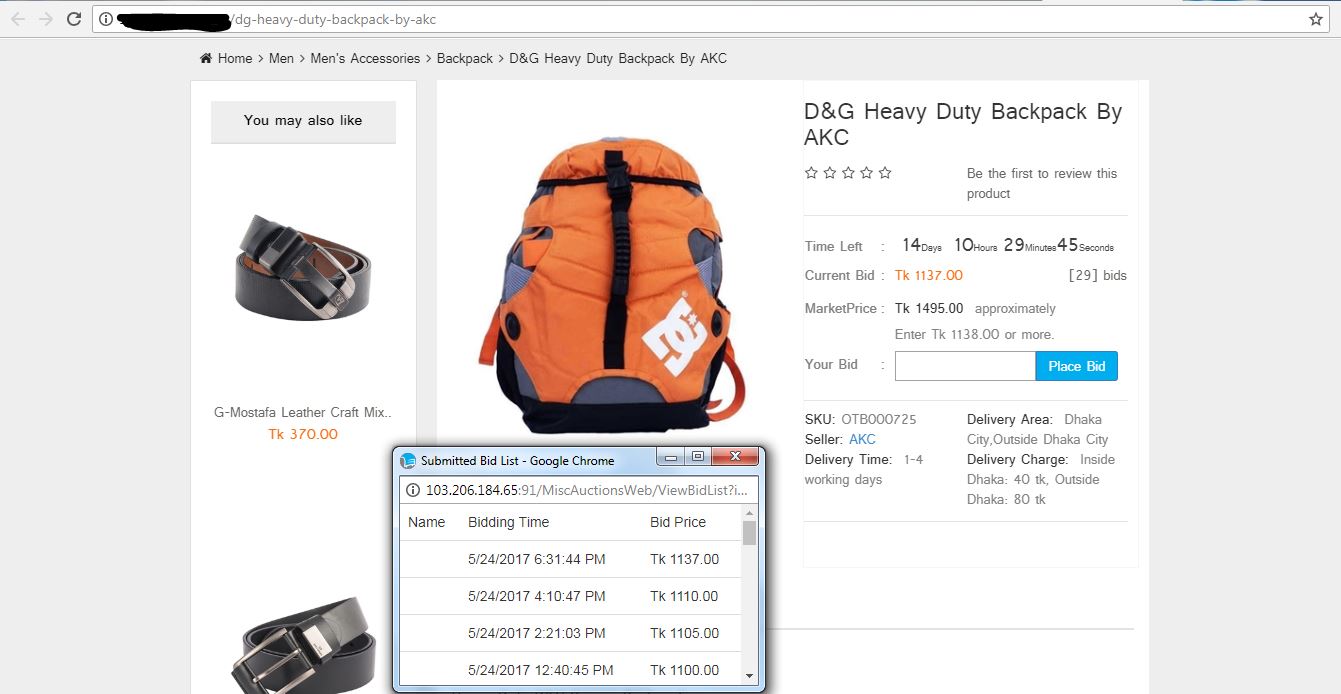The image size is (1341, 694).
Task: Rate product with the first star
Action: point(812,173)
